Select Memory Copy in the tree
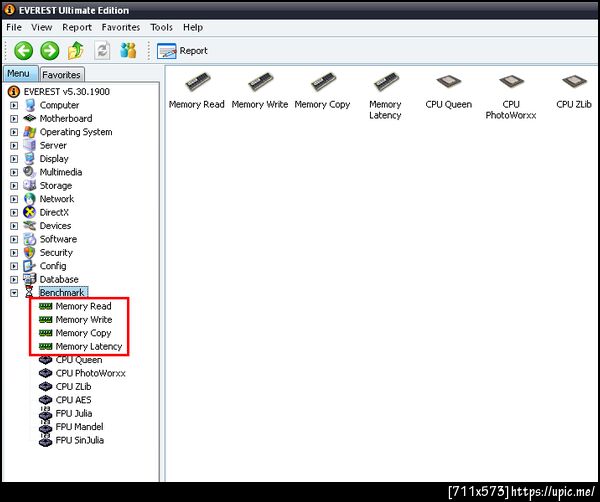This screenshot has width=600, height=502. (83, 333)
